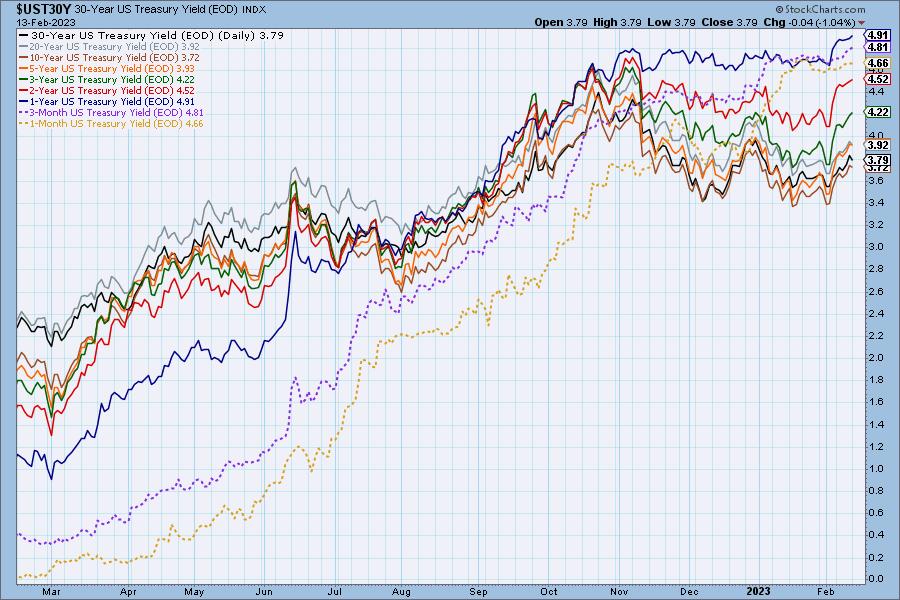Viewport: 900px width, 600px height.
Task: Select the 3-Year US Treasury Yield legend entry
Action: coord(107,79)
